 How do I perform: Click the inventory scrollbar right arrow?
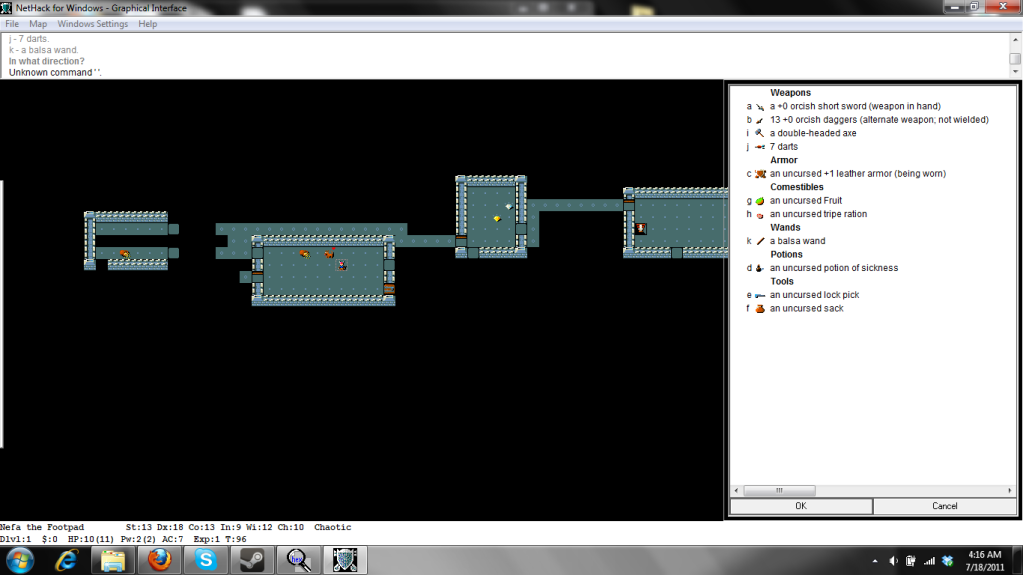(x=1009, y=490)
